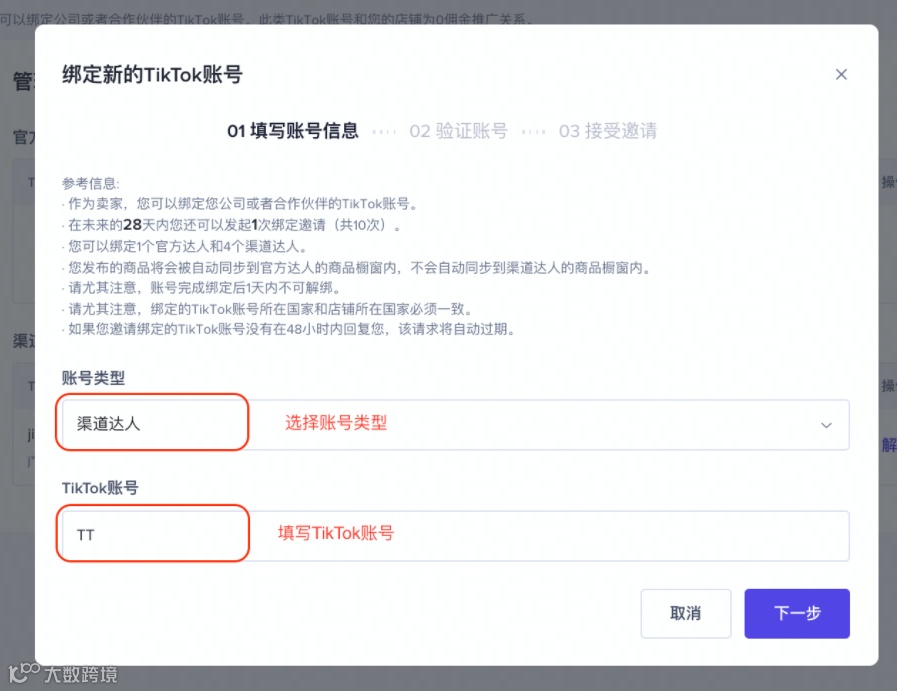
Task: Close the 绑定新的TikTok账号 dialog with X
Action: 841,74
